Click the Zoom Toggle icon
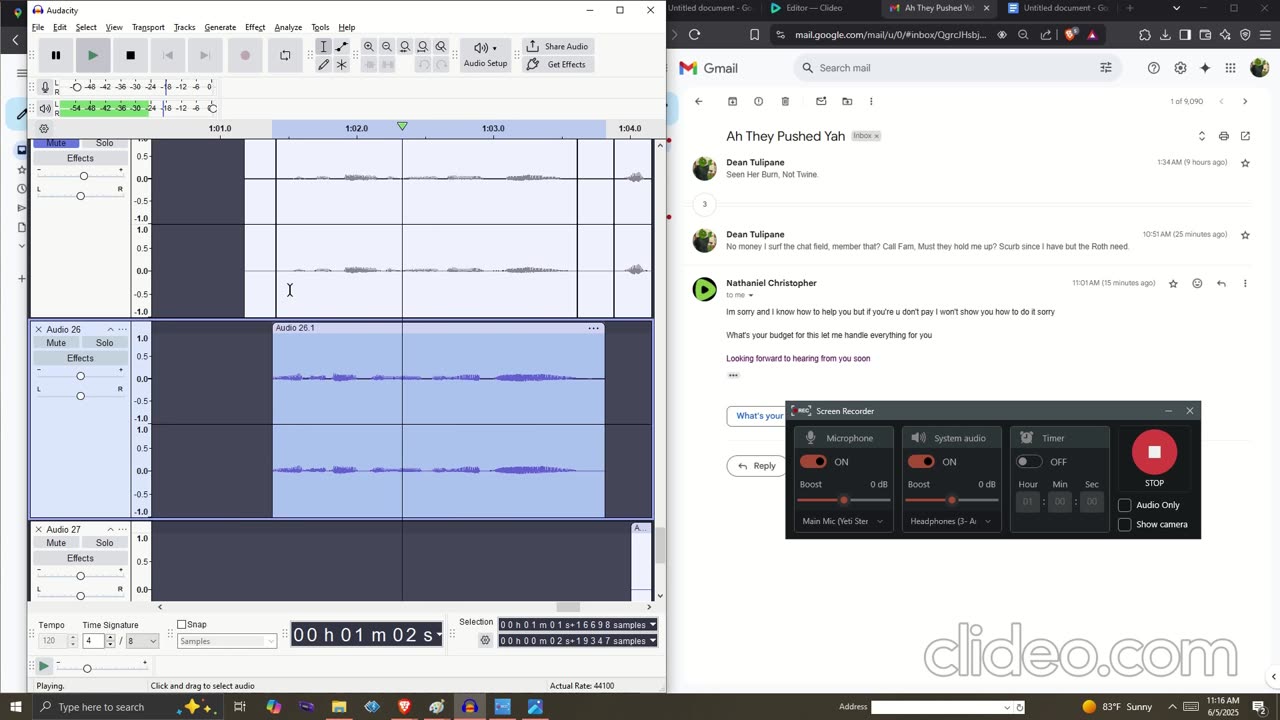1280x720 pixels. [x=441, y=47]
